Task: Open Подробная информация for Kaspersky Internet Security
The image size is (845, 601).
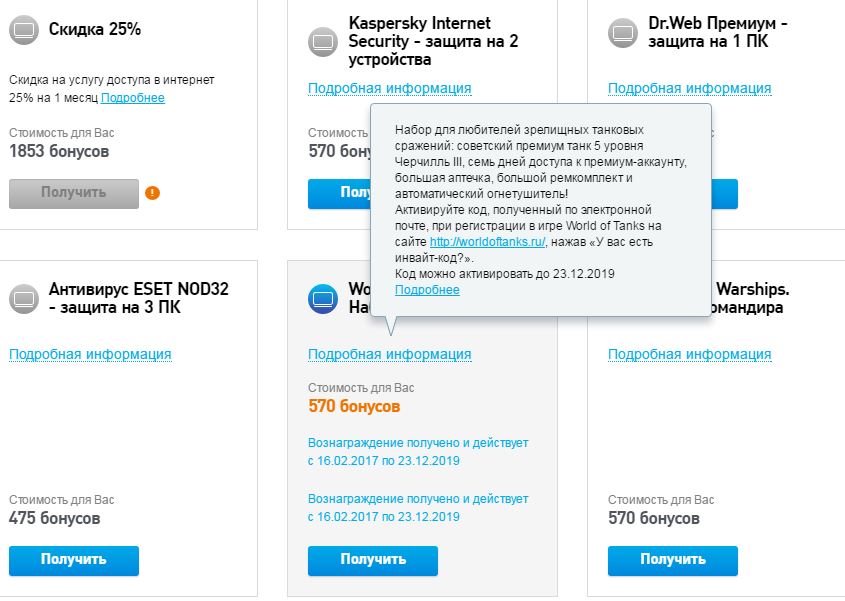Action: [389, 88]
